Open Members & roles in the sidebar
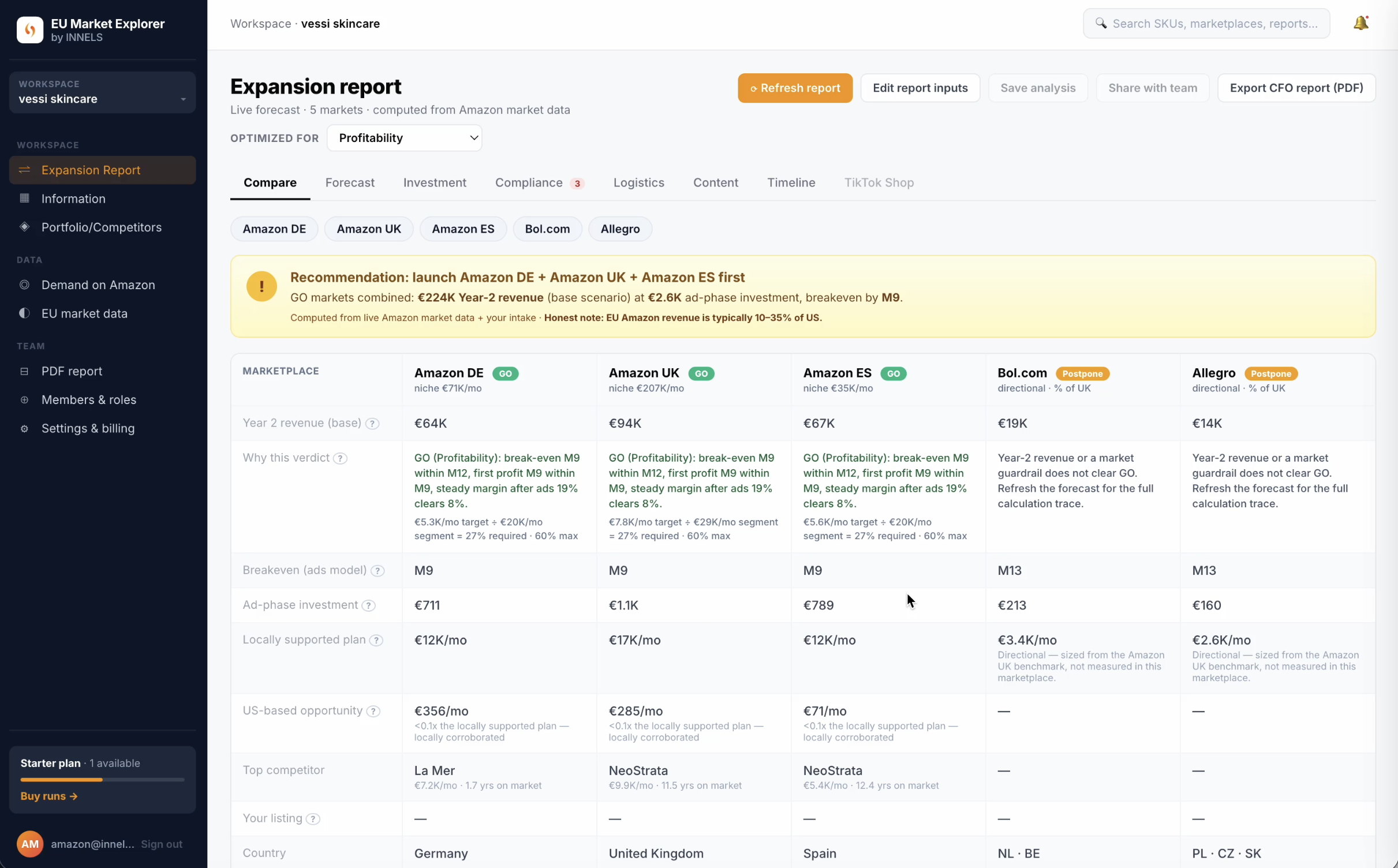 (102, 399)
